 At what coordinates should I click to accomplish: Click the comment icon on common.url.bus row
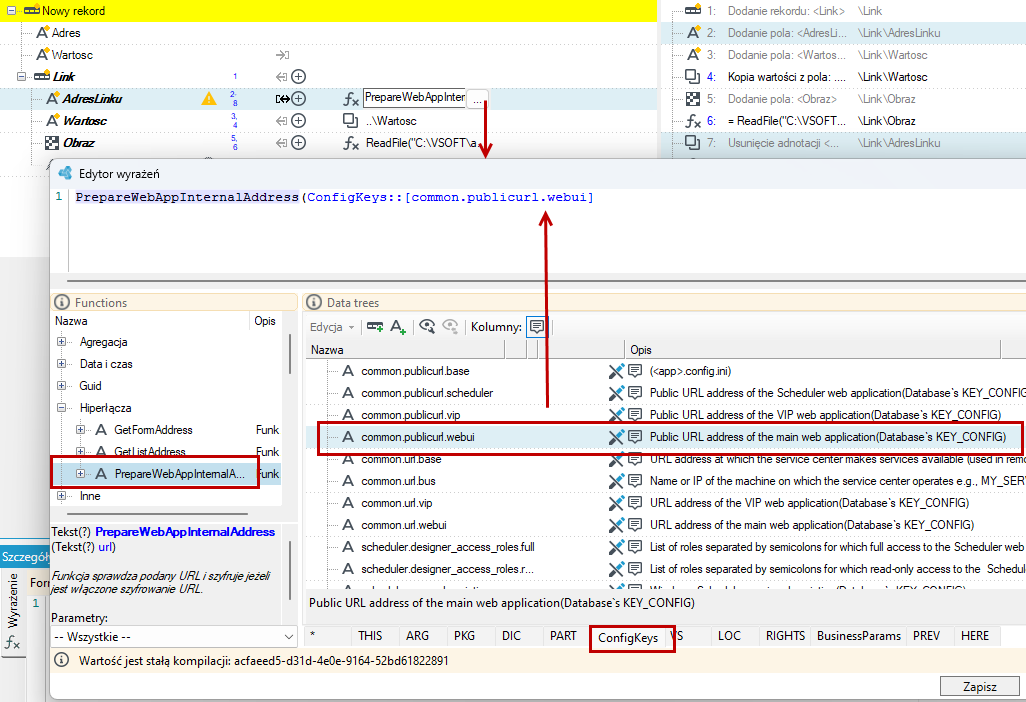click(x=635, y=481)
